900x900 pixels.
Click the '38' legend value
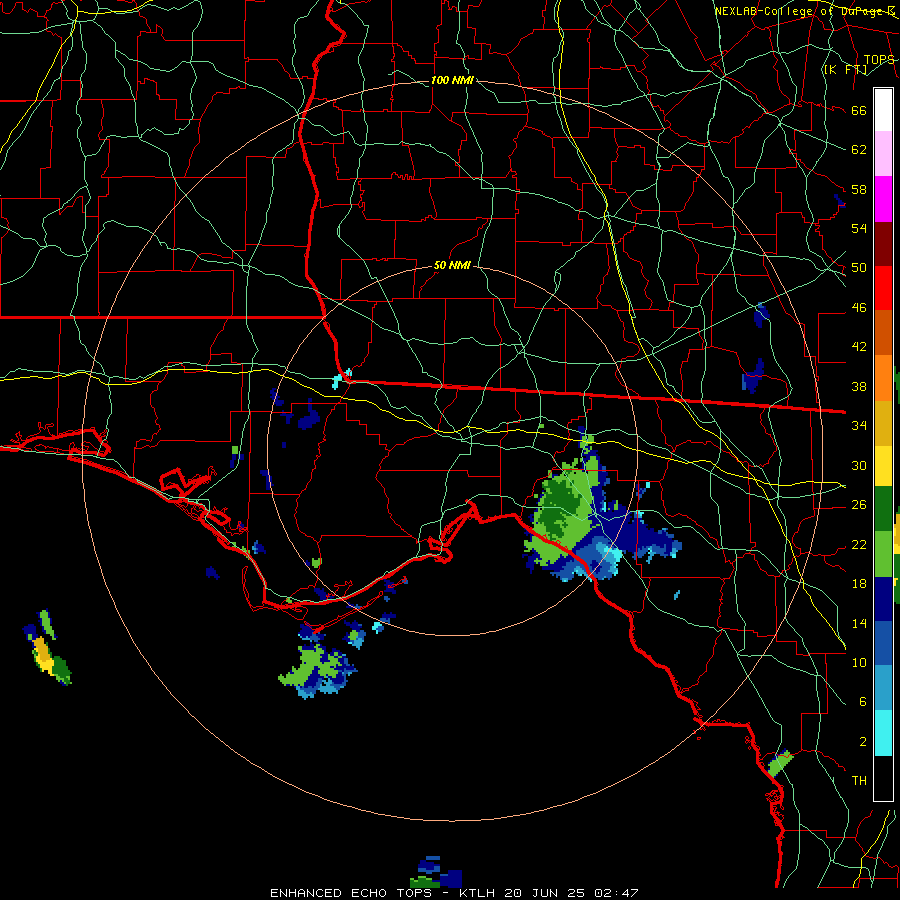(859, 386)
